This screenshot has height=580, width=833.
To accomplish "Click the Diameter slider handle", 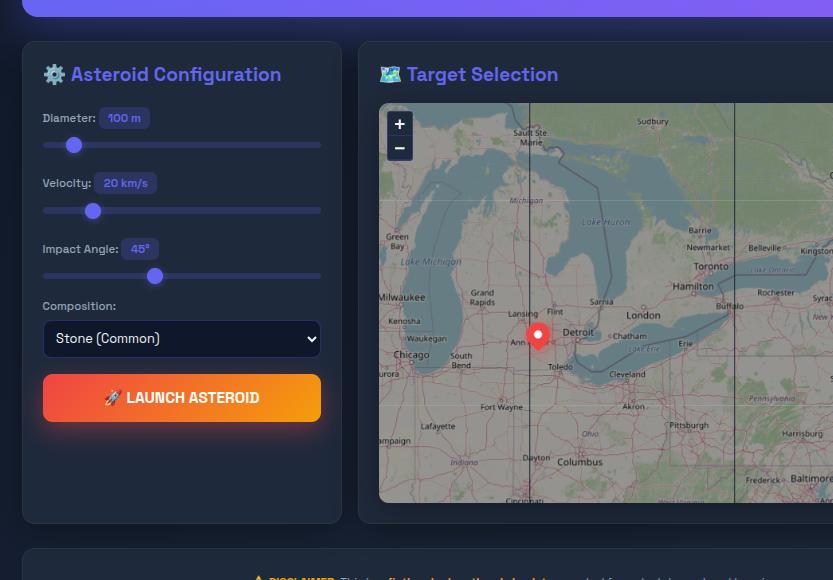I will pyautogui.click(x=74, y=145).
